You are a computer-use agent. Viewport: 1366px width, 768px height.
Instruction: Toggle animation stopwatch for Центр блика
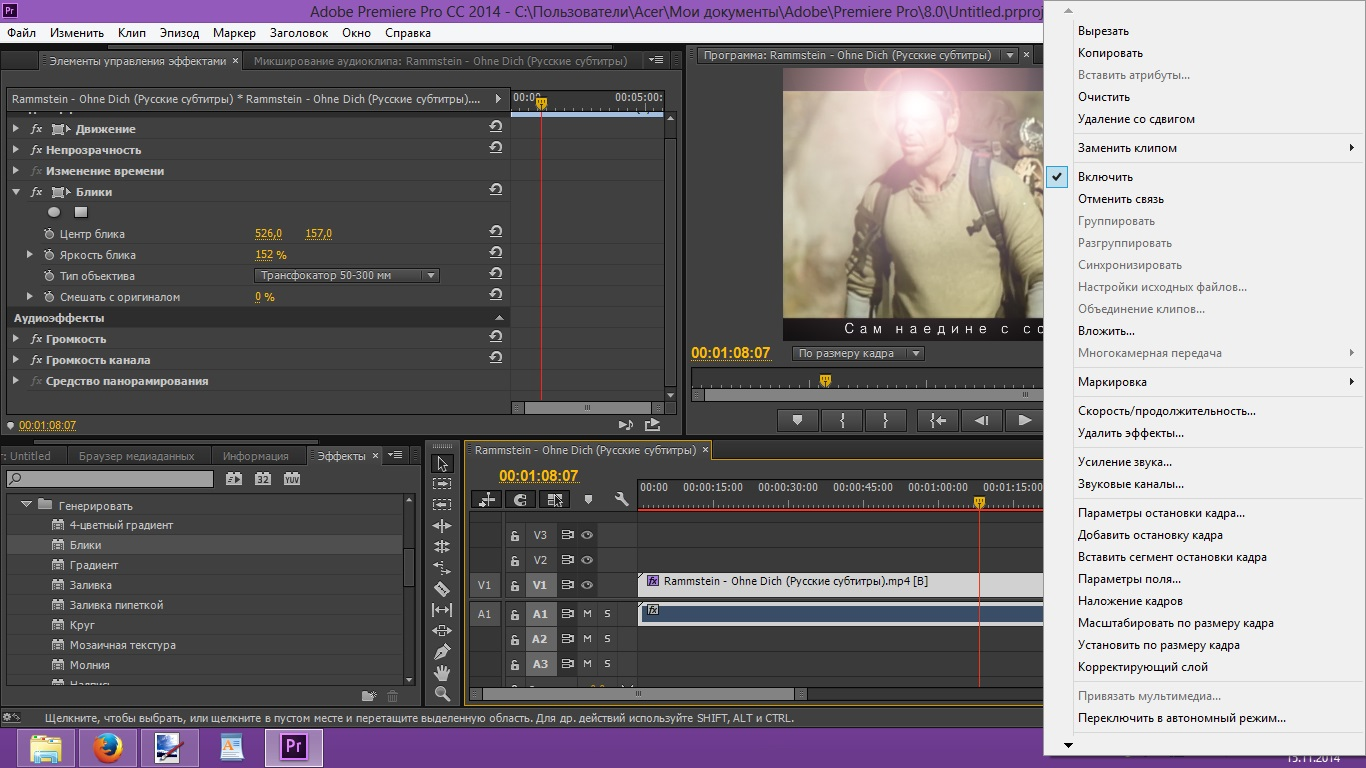point(49,234)
